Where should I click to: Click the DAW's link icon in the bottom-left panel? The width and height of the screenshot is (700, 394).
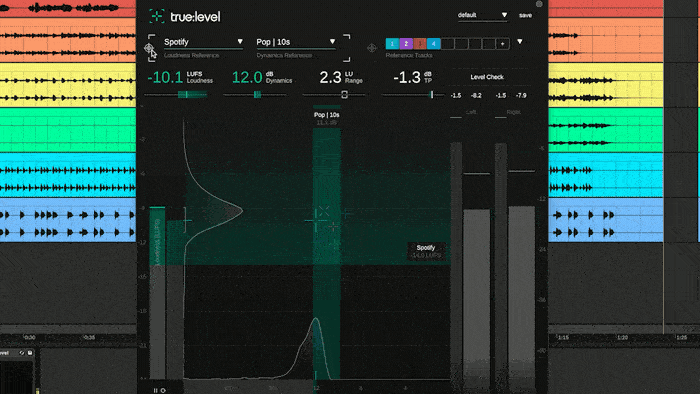(x=21, y=353)
